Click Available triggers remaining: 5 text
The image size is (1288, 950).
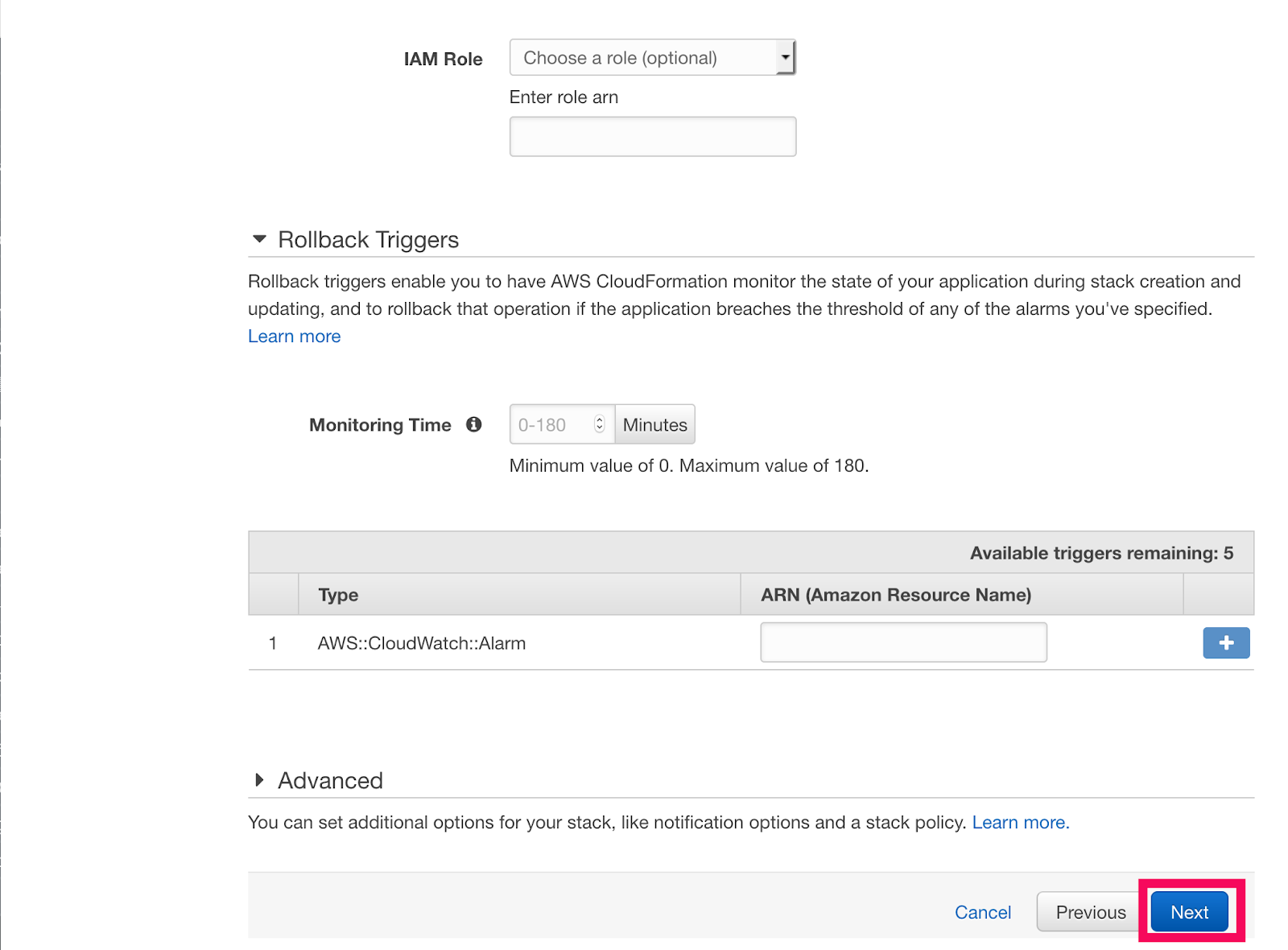pyautogui.click(x=1101, y=553)
